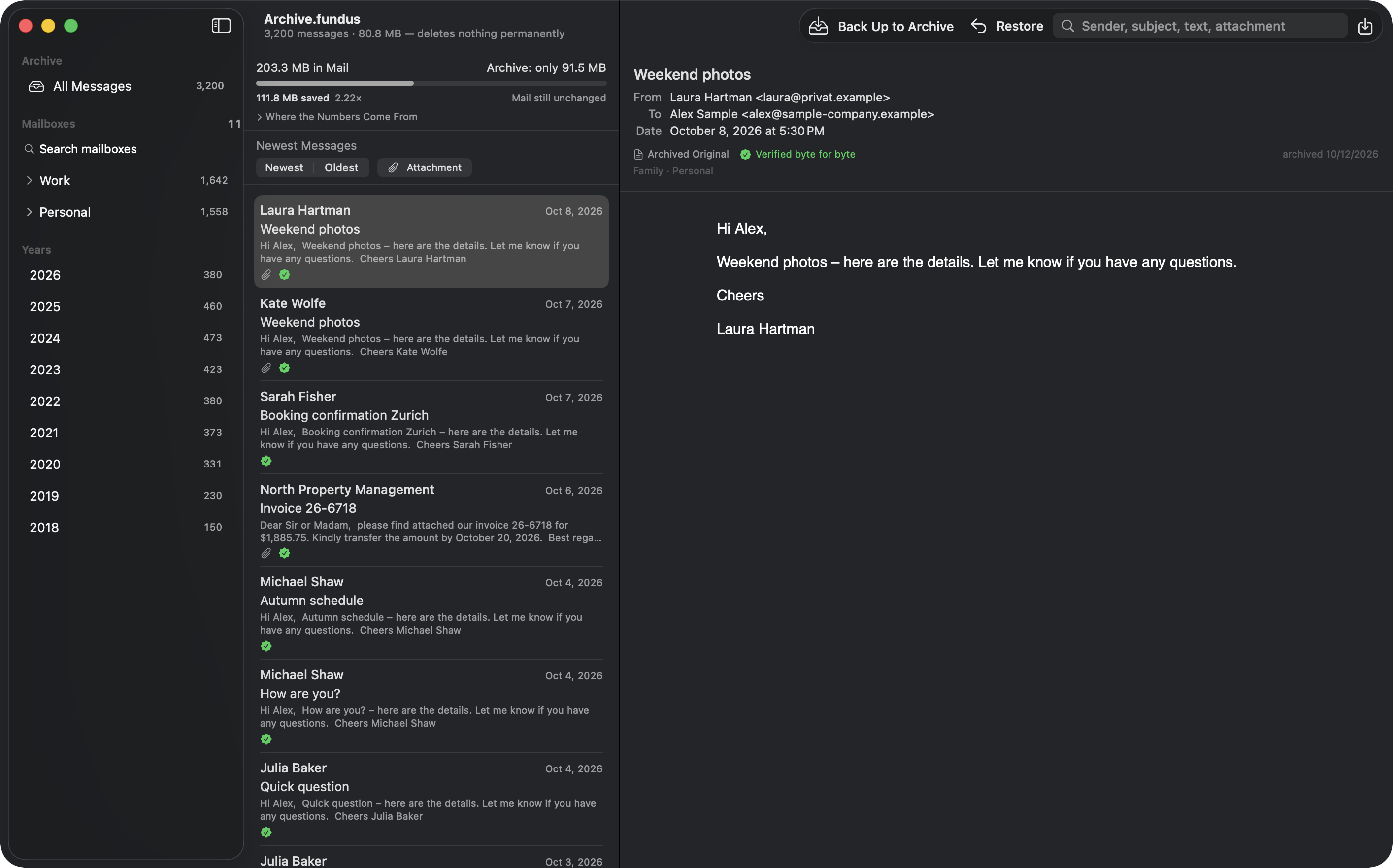Focus the Sender, subject, text, attachment search
1393x868 pixels.
click(1199, 26)
